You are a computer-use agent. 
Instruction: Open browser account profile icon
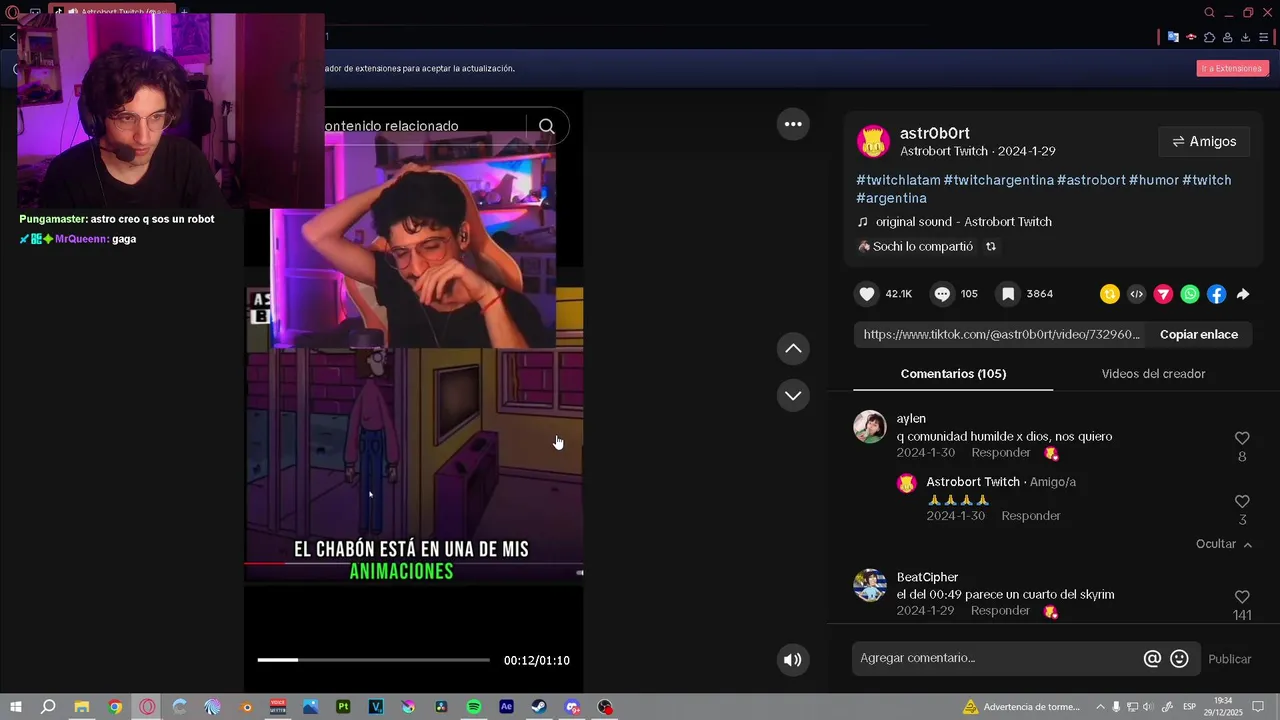coord(1227,37)
